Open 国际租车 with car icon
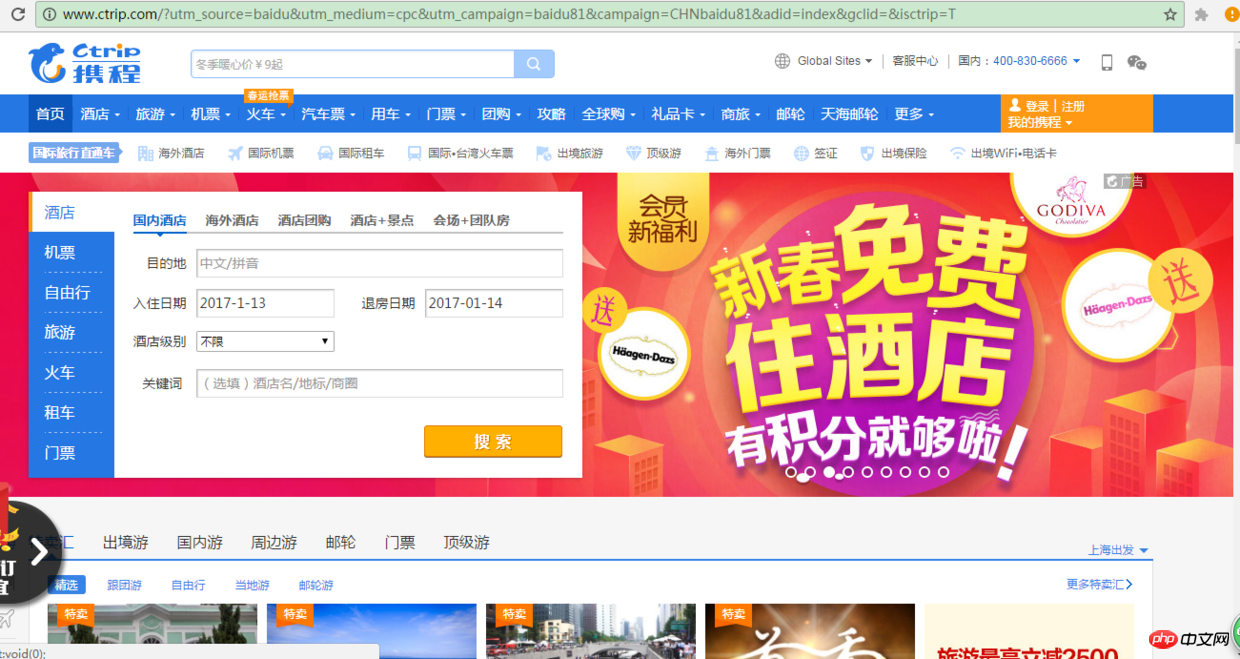Screen dimensions: 1240x659 click(351, 153)
